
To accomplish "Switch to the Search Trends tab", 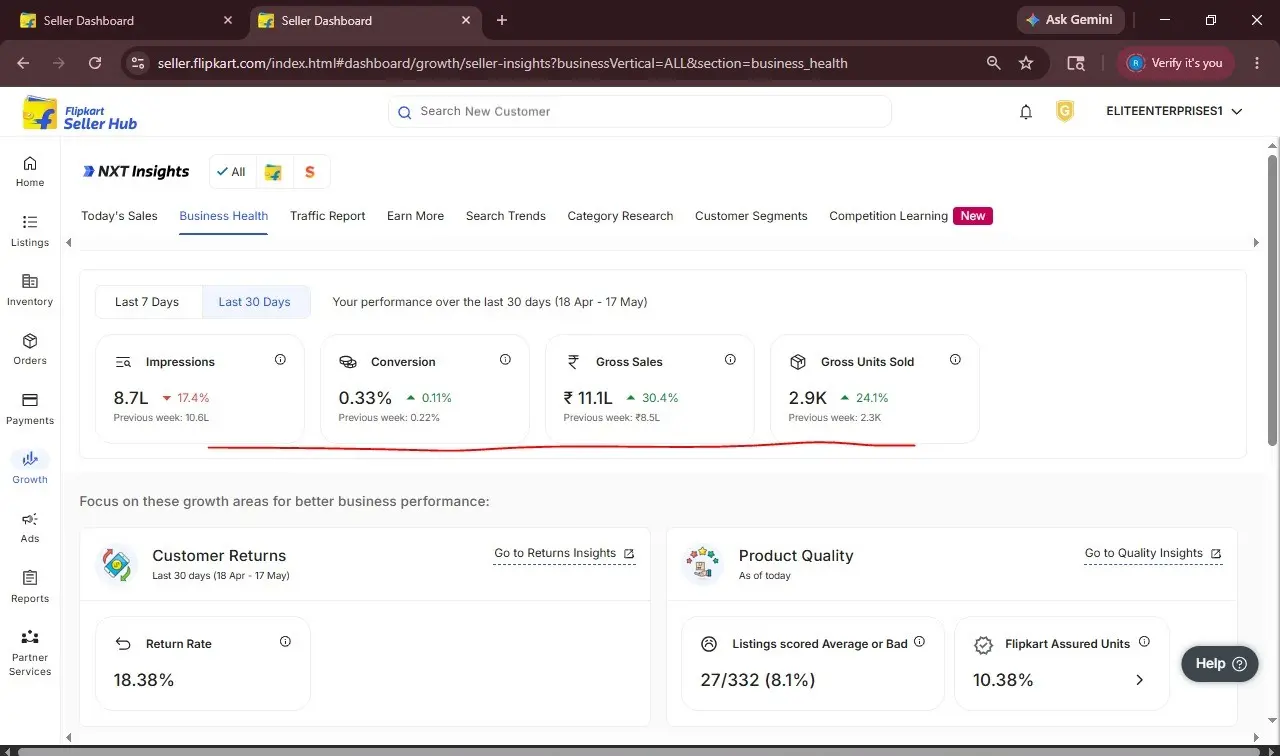I will 506,216.
